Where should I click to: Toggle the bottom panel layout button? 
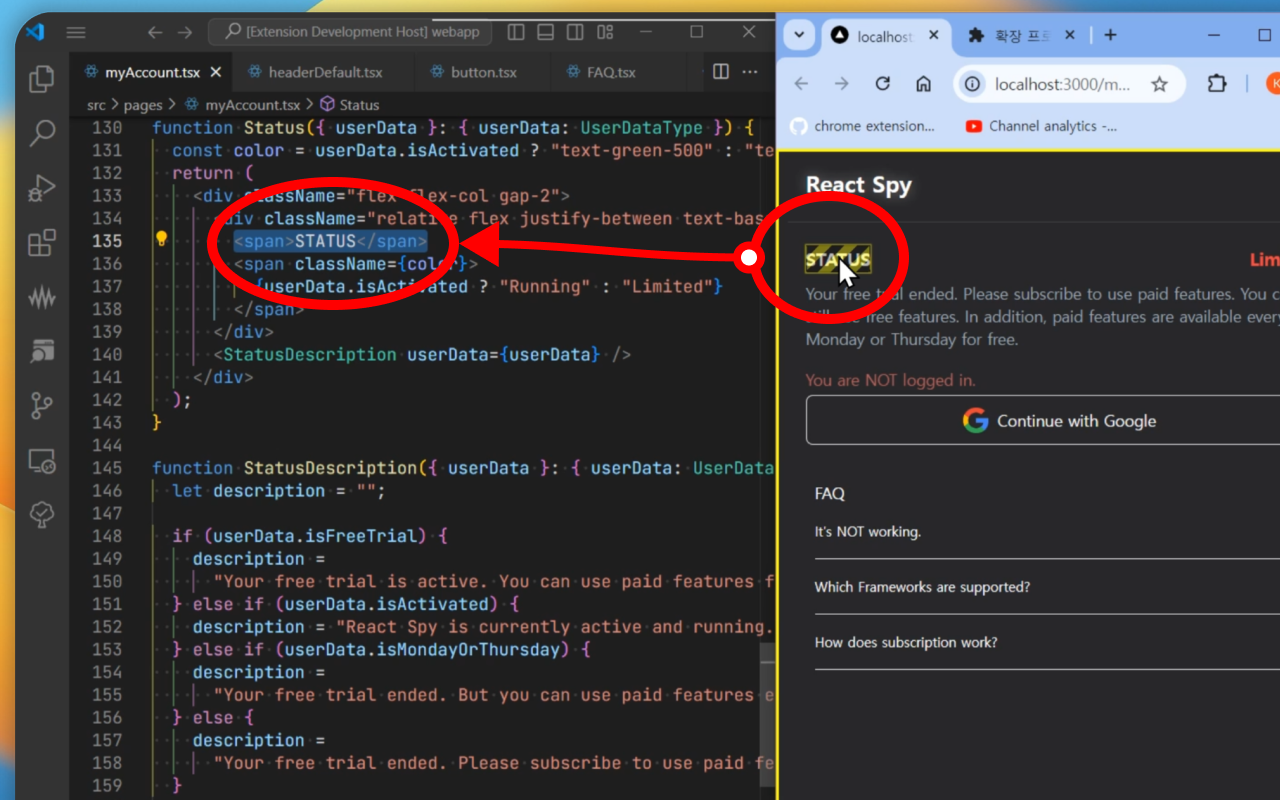[x=546, y=32]
